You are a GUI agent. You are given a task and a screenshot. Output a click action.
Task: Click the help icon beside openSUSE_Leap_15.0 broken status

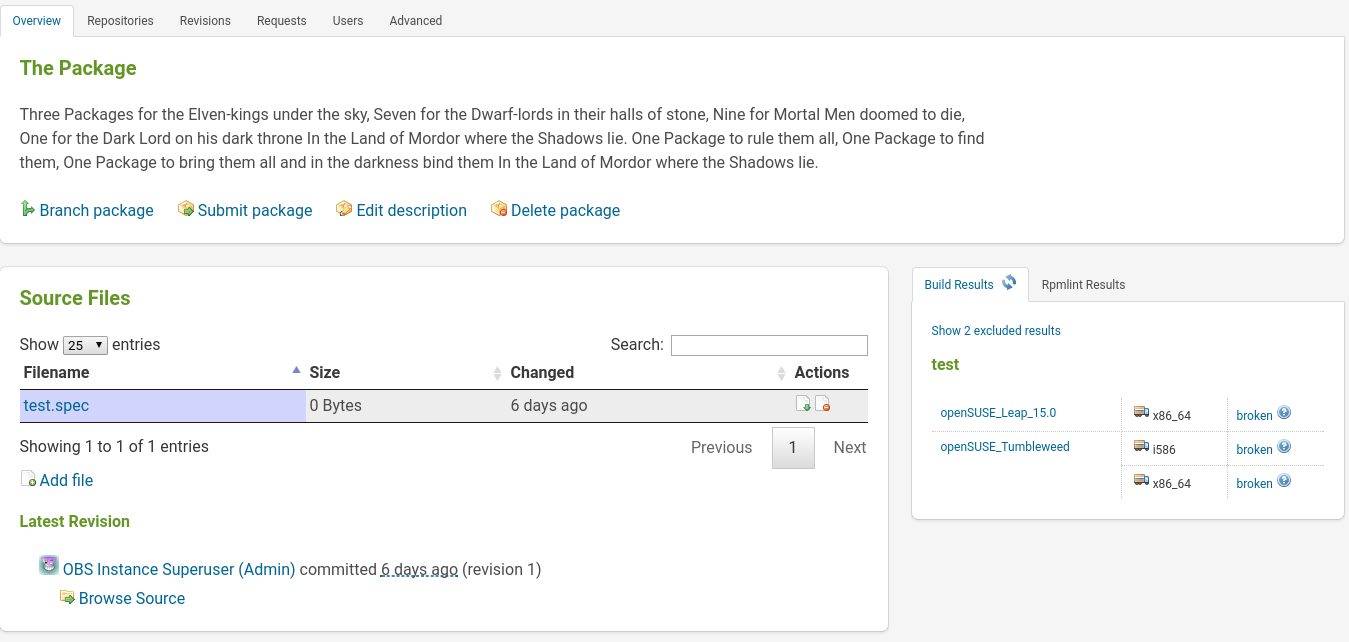click(1284, 413)
